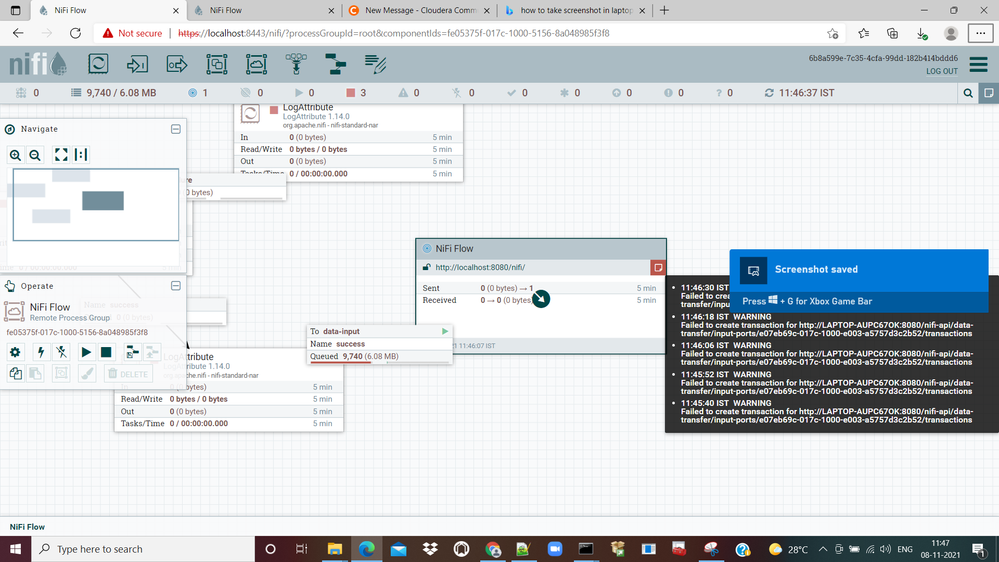Click the transmission status icon beside NiFi Flow
Viewport: 999px width, 562px height.
point(427,249)
